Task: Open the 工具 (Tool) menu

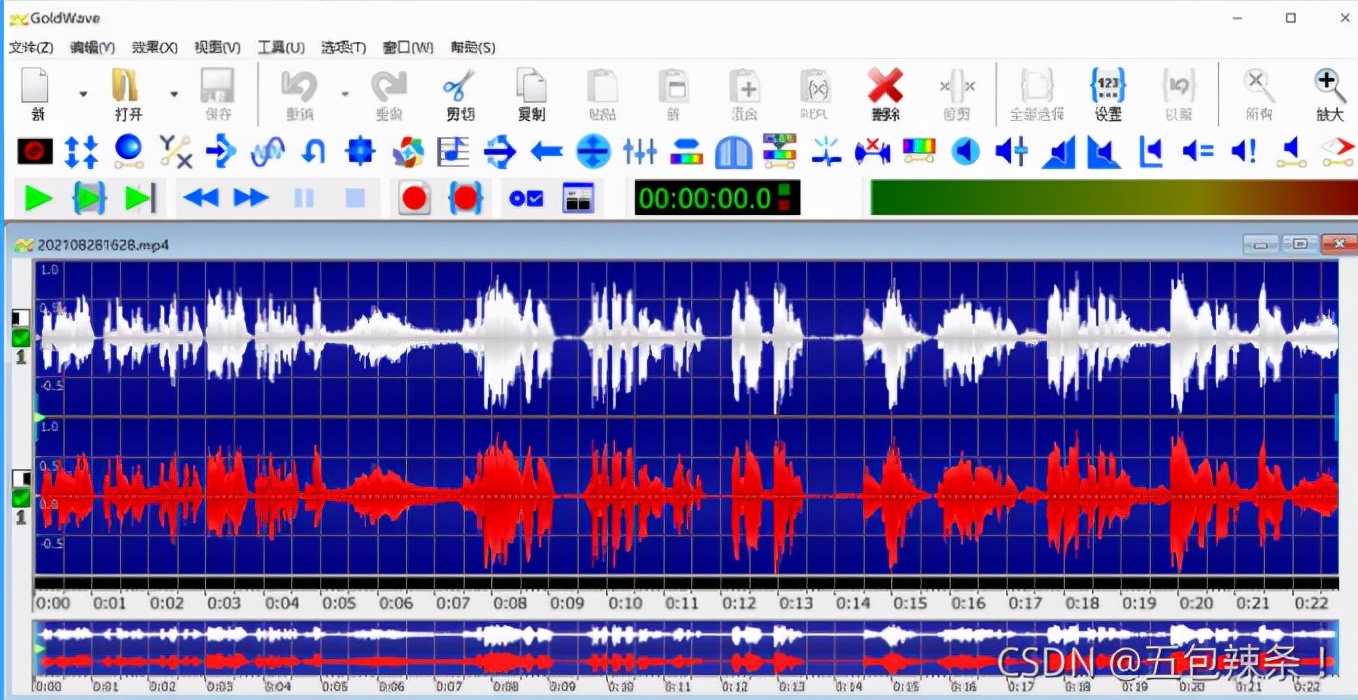Action: 281,47
